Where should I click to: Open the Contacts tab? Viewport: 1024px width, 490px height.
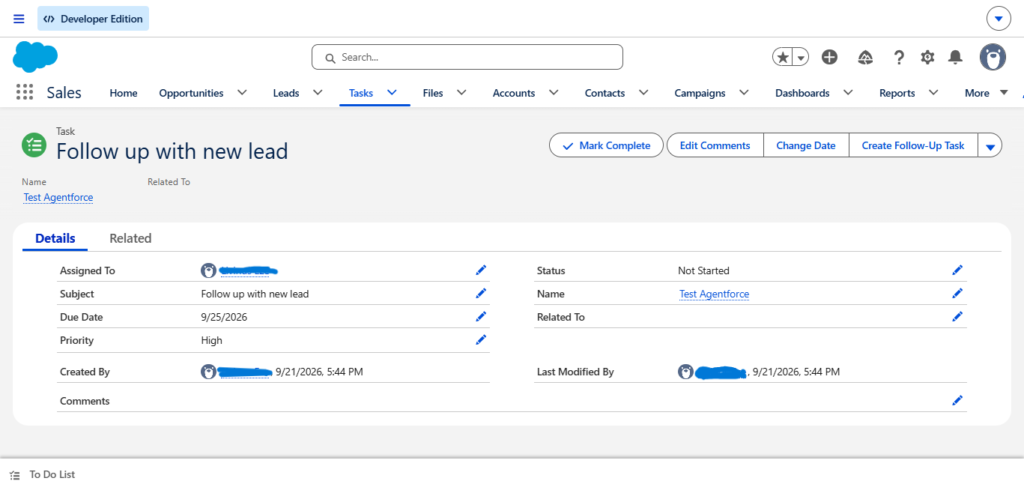[x=605, y=93]
